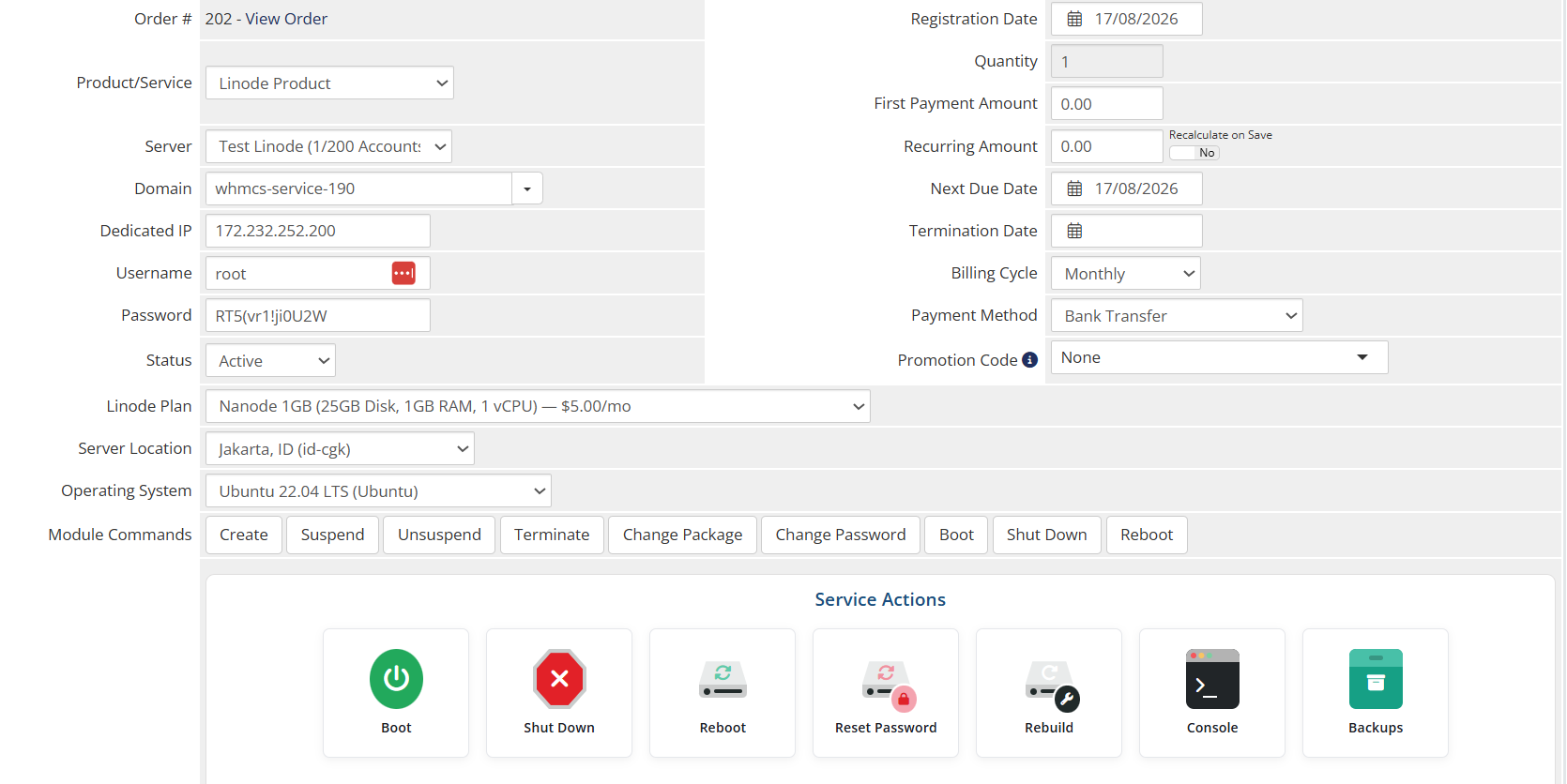Open the View Order link
Image resolution: width=1567 pixels, height=784 pixels.
[286, 19]
